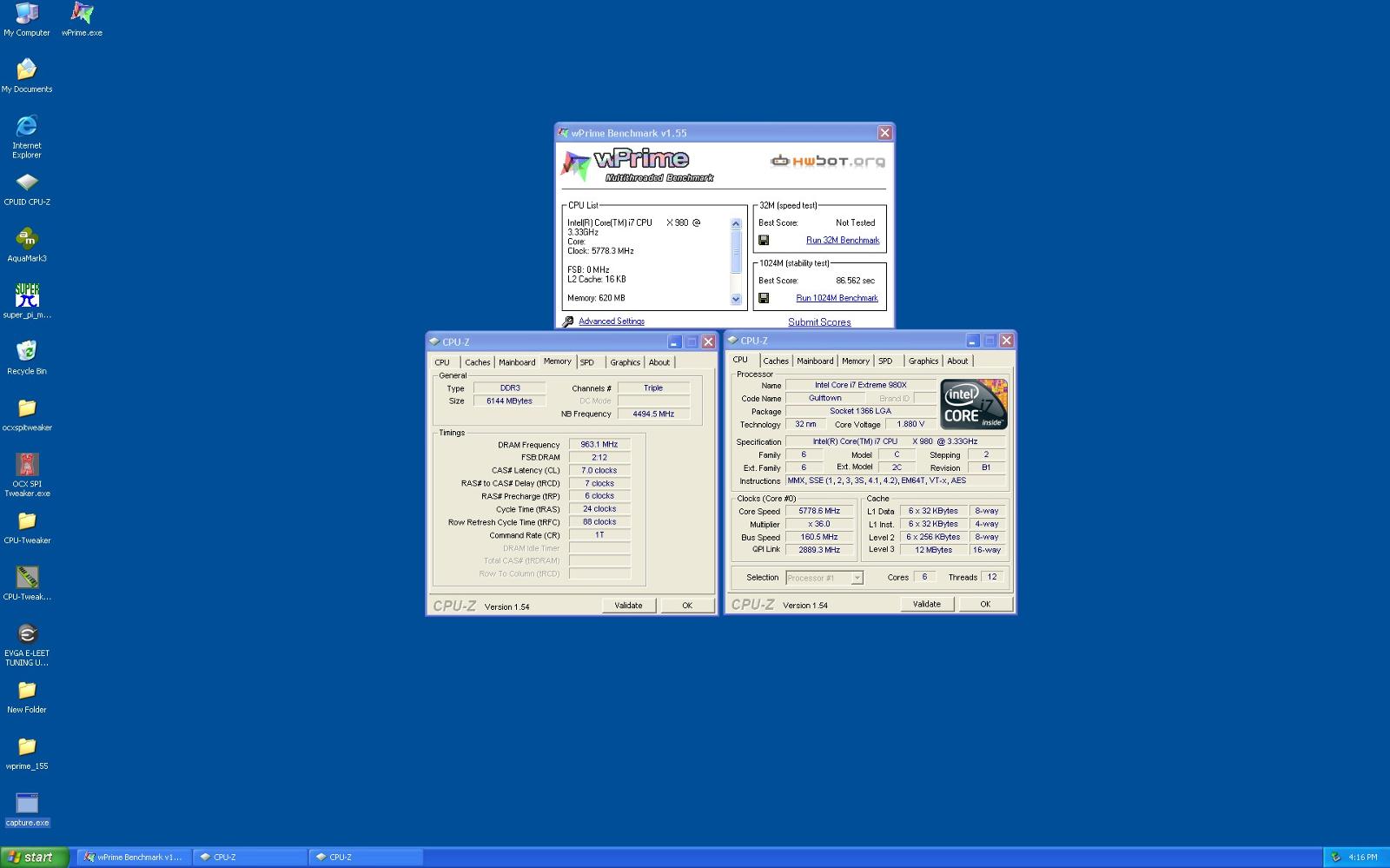The height and width of the screenshot is (868, 1390).
Task: Click the CAS# Latency 7.0 clocks value
Action: tap(599, 471)
